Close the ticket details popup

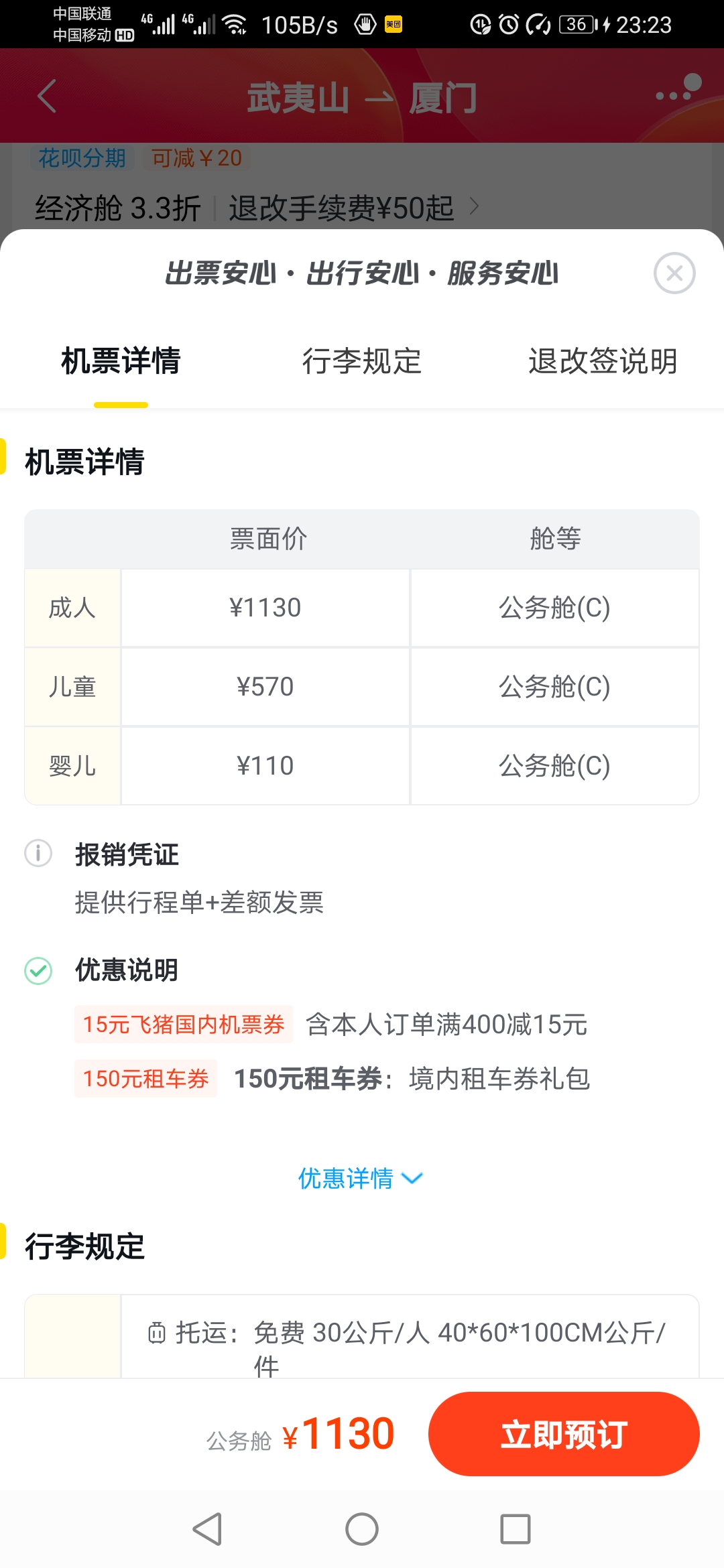pos(674,273)
